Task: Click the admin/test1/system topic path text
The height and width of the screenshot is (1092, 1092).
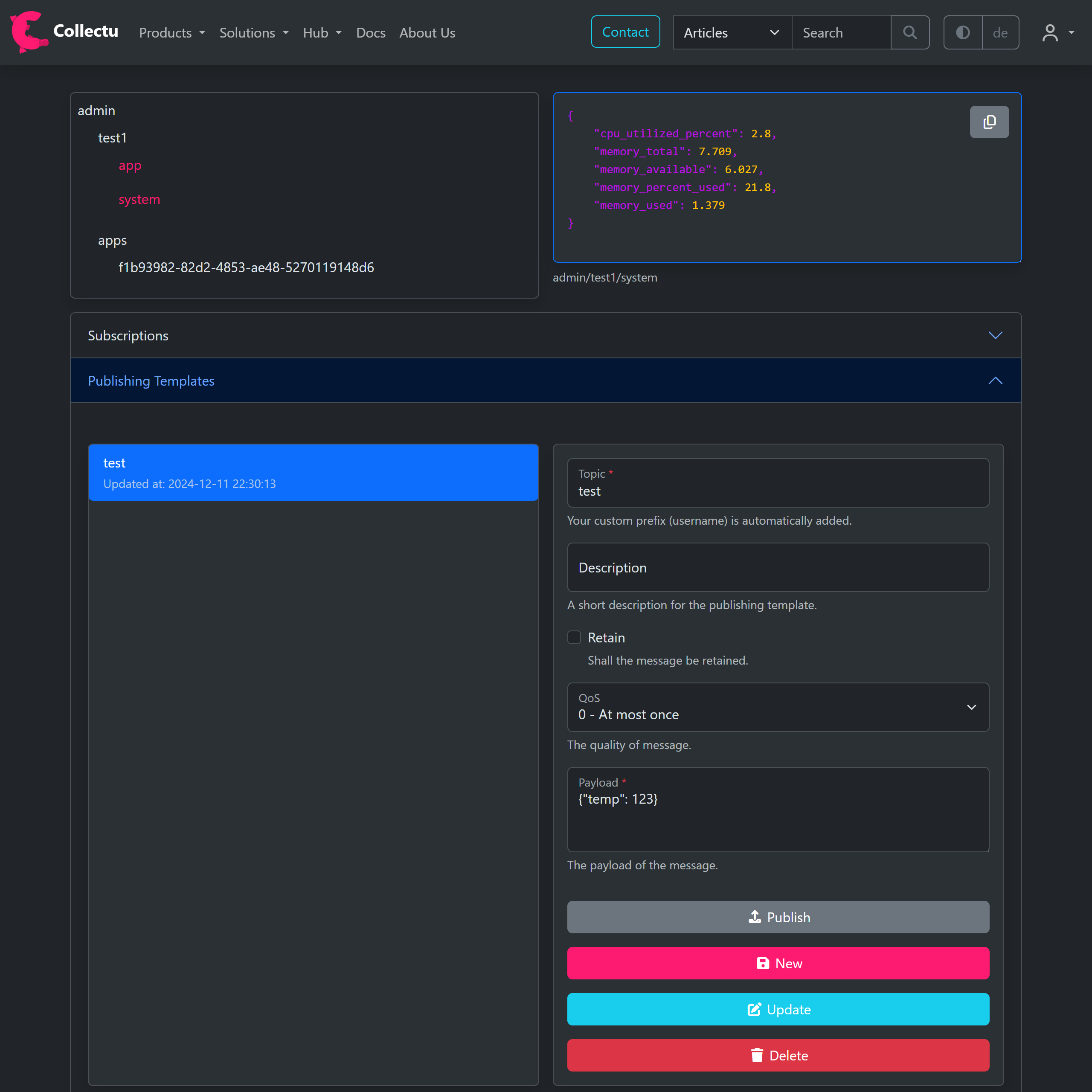Action: [605, 278]
